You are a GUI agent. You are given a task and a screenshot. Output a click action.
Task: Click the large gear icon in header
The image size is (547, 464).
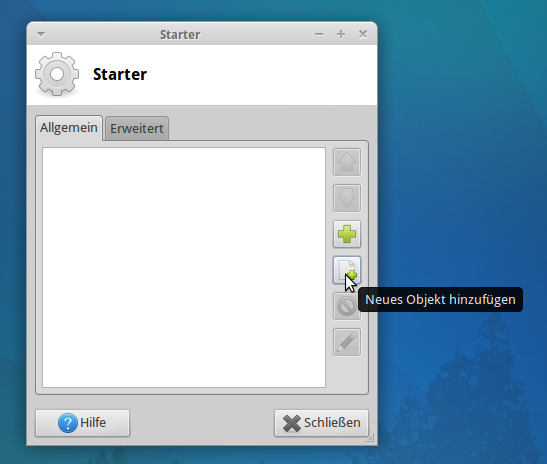[x=57, y=74]
